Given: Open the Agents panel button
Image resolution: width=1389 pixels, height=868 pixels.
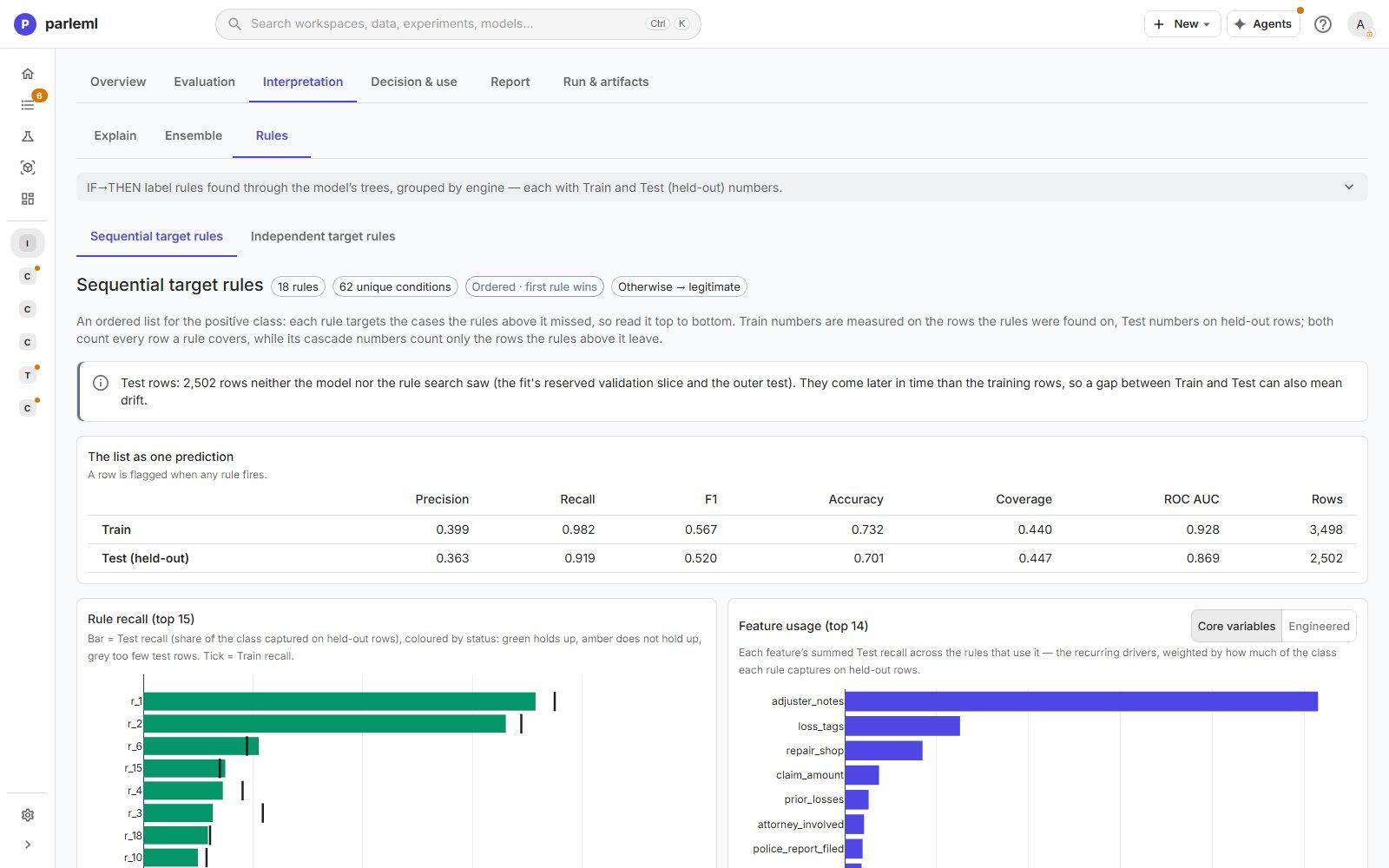Looking at the screenshot, I should coord(1263,24).
